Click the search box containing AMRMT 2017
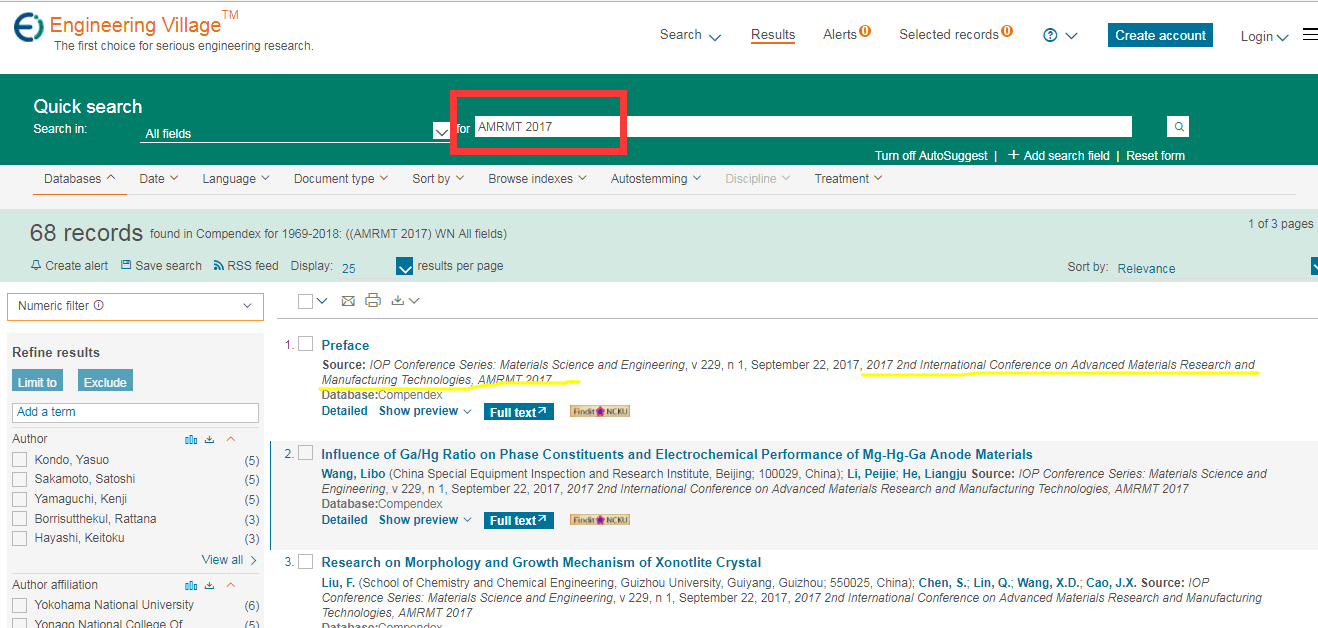The height and width of the screenshot is (628, 1318). [803, 127]
